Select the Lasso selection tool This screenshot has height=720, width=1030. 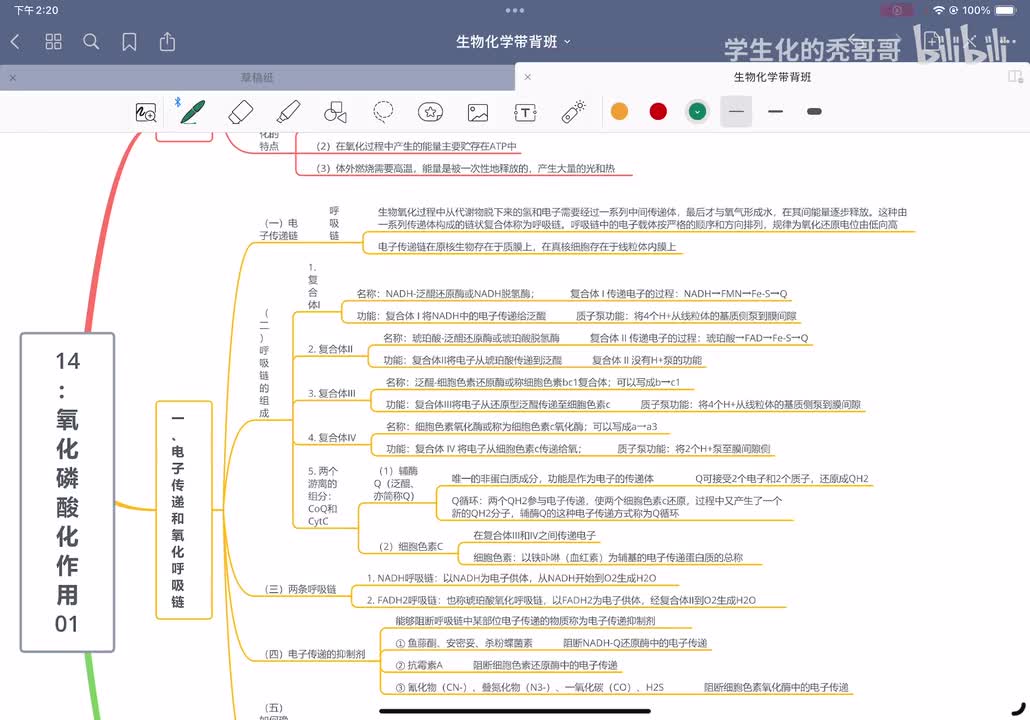(383, 112)
